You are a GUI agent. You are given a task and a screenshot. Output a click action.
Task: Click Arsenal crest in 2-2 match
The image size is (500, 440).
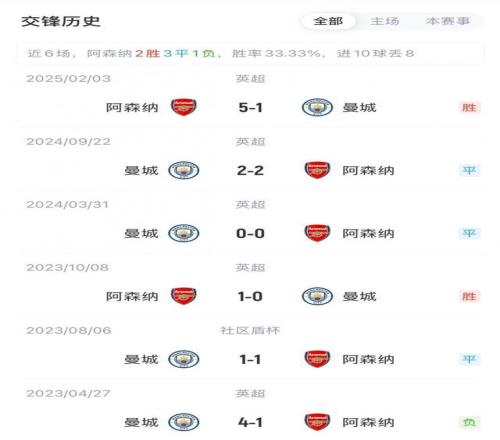[x=317, y=170]
